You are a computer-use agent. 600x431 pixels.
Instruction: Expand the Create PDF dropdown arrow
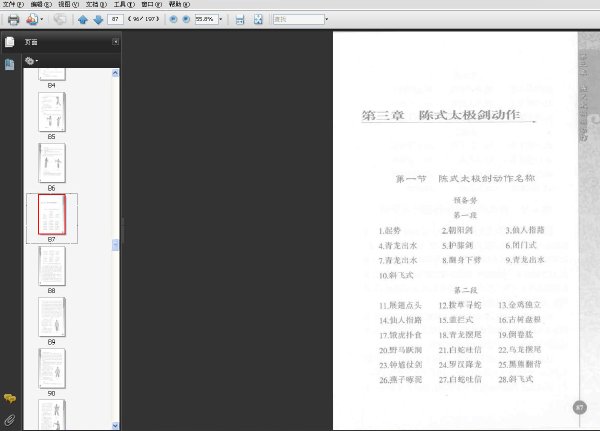coord(42,19)
